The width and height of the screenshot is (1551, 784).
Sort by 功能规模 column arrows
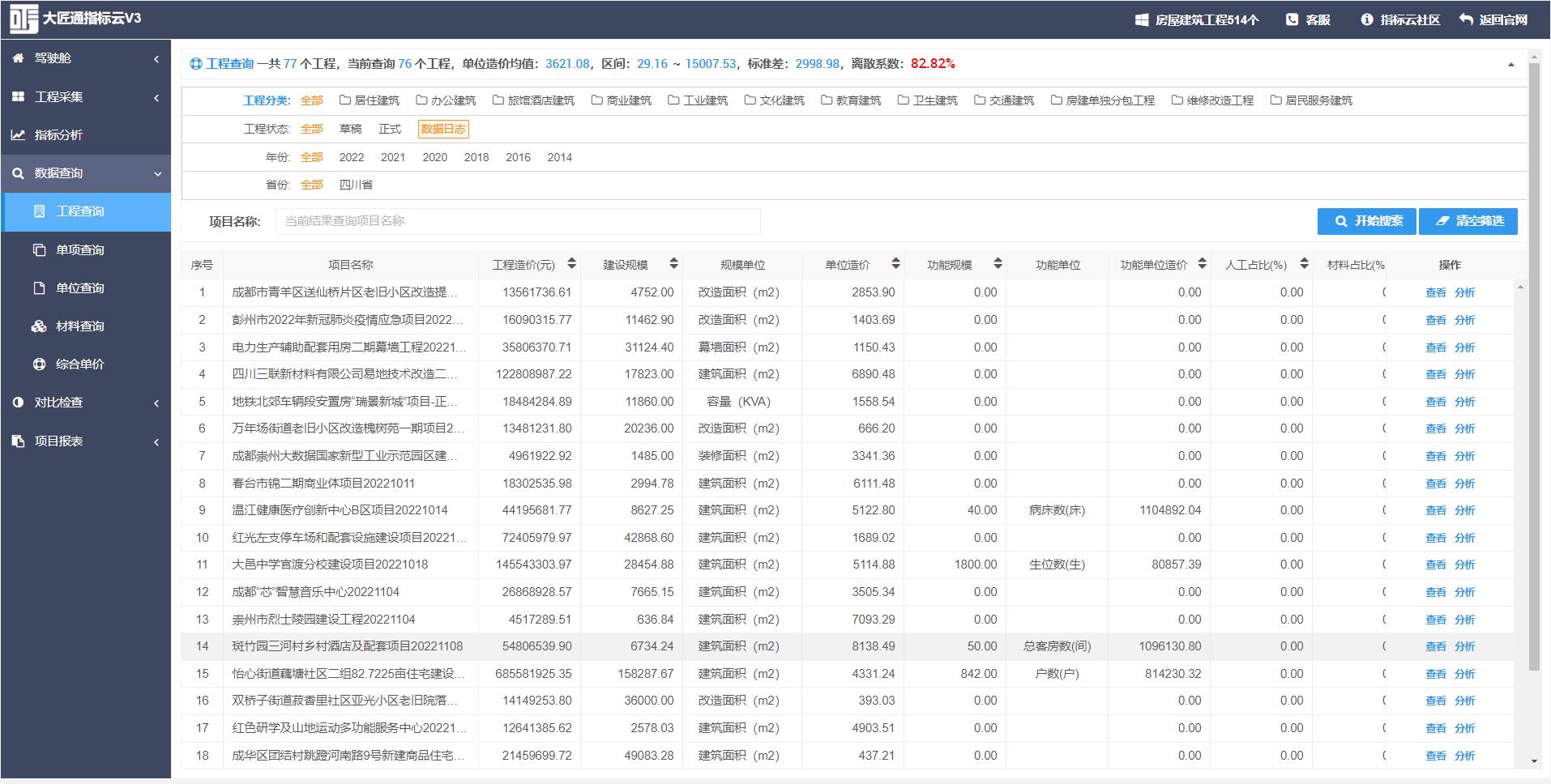[998, 264]
